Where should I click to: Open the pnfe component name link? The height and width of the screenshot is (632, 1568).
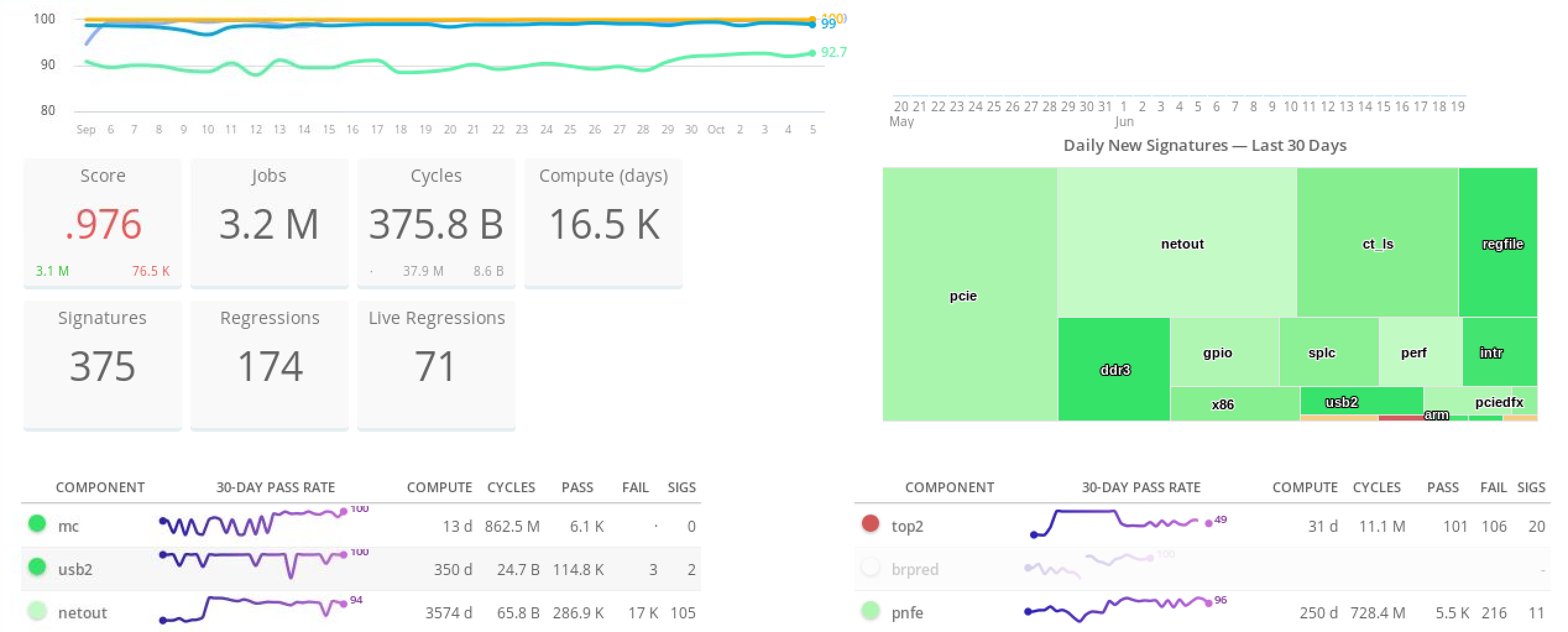point(907,613)
